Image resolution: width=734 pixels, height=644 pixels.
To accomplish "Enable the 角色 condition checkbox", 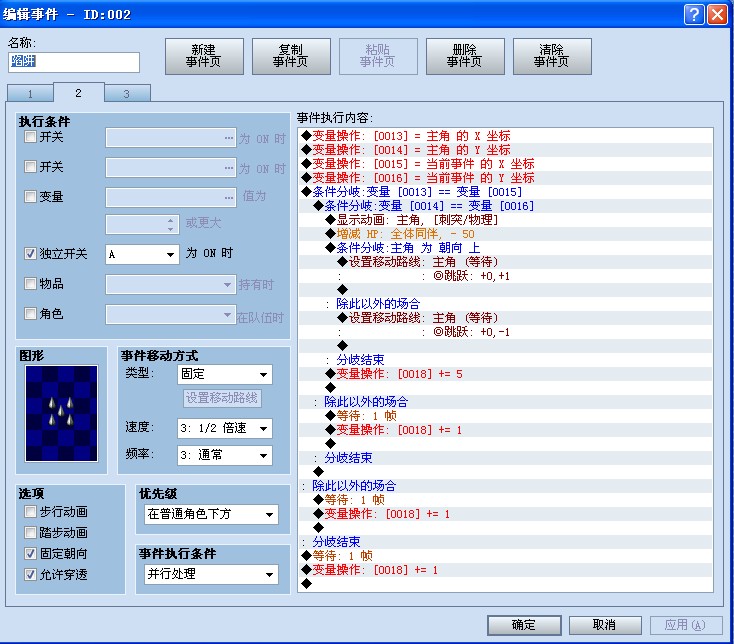I will pos(30,314).
